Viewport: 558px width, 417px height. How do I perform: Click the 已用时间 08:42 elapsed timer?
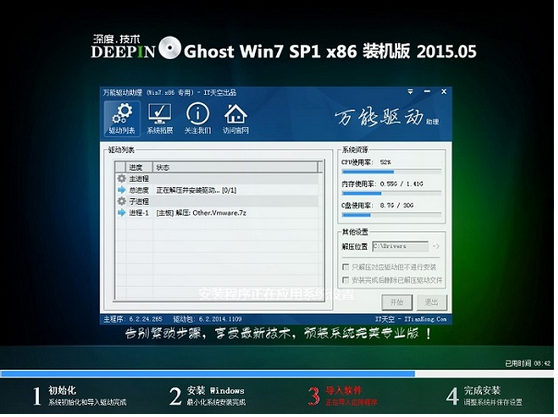pos(528,363)
